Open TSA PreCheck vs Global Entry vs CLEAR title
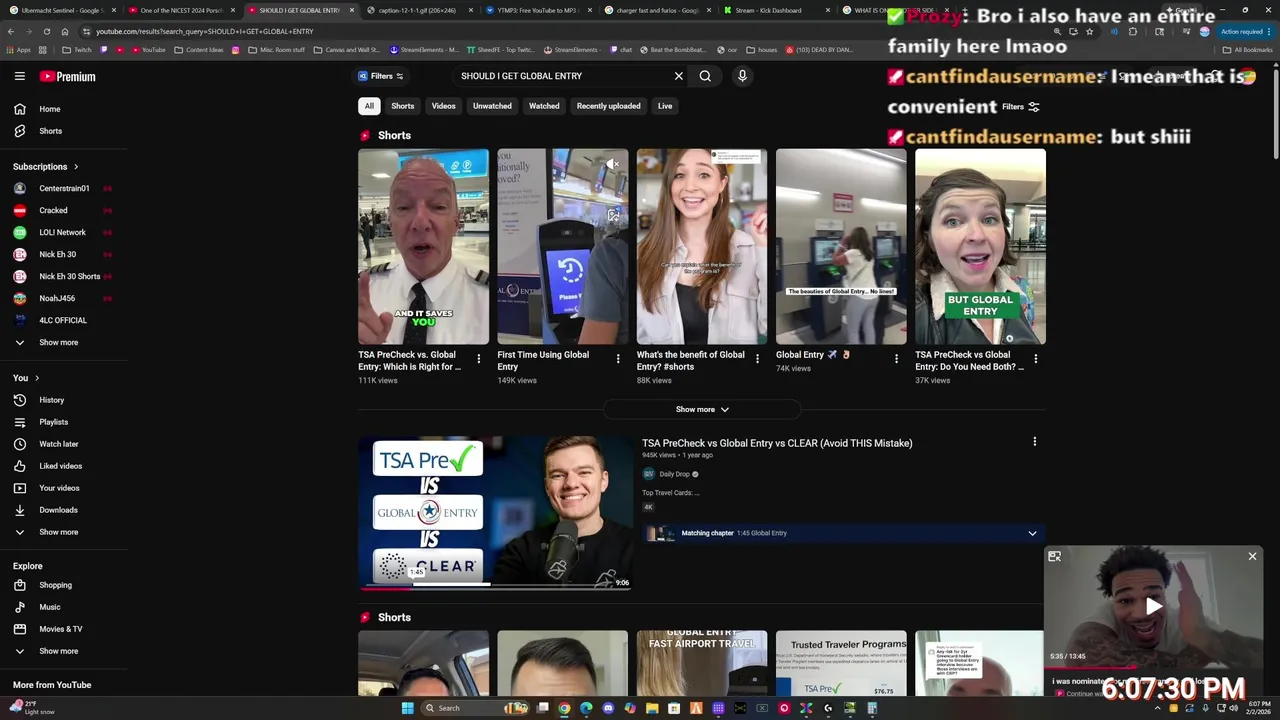This screenshot has width=1280, height=720. [x=777, y=443]
